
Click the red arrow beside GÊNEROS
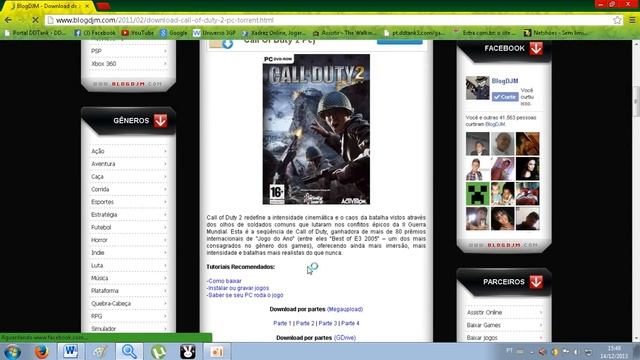(x=160, y=120)
